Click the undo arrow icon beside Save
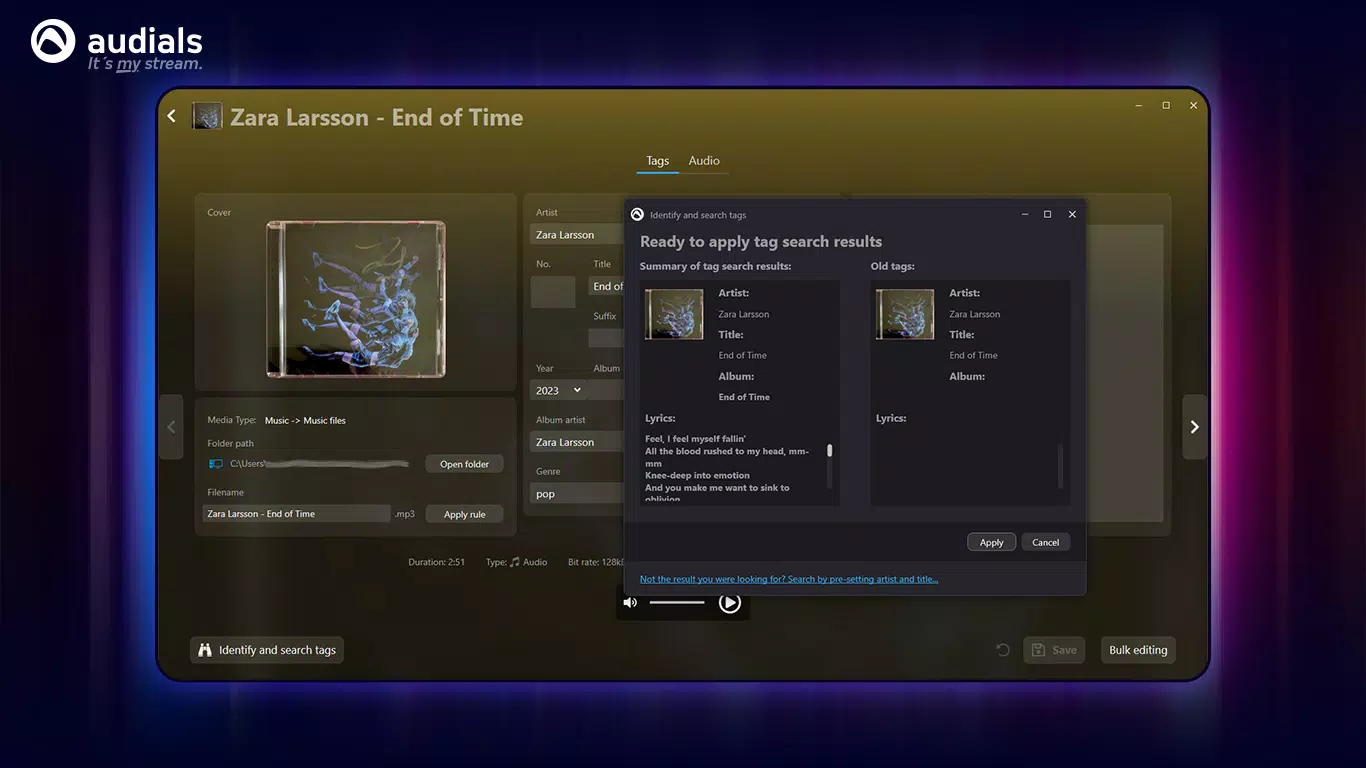This screenshot has width=1366, height=768. [x=1003, y=650]
